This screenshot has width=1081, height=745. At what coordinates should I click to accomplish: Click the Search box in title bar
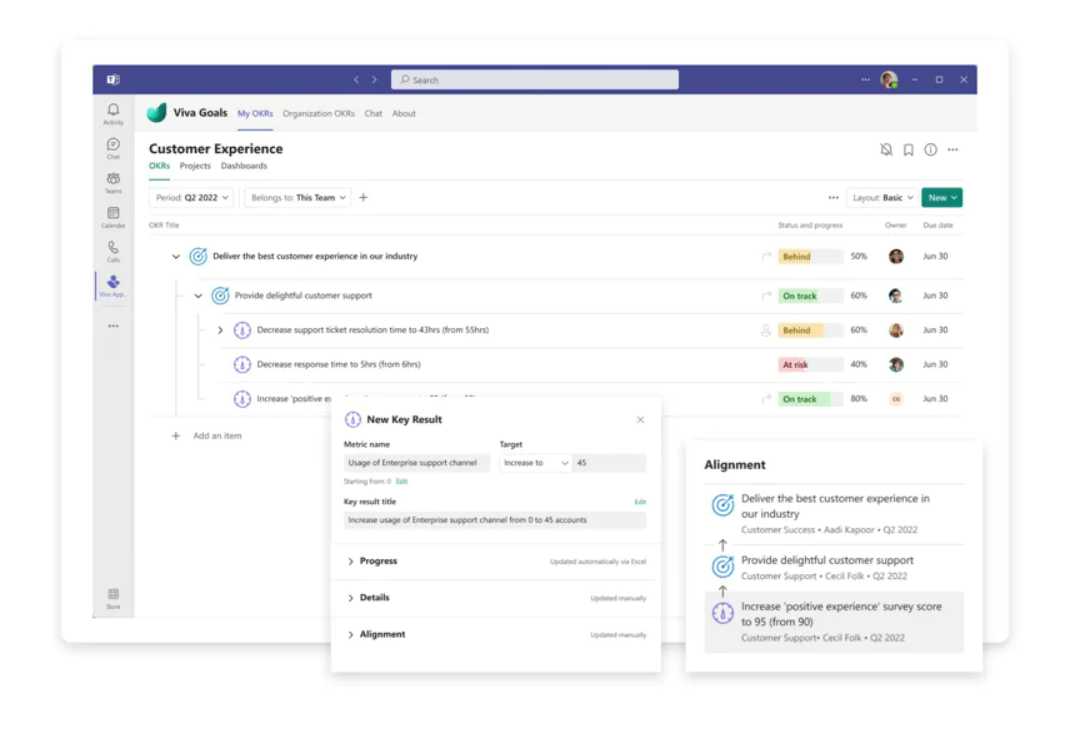click(x=535, y=80)
